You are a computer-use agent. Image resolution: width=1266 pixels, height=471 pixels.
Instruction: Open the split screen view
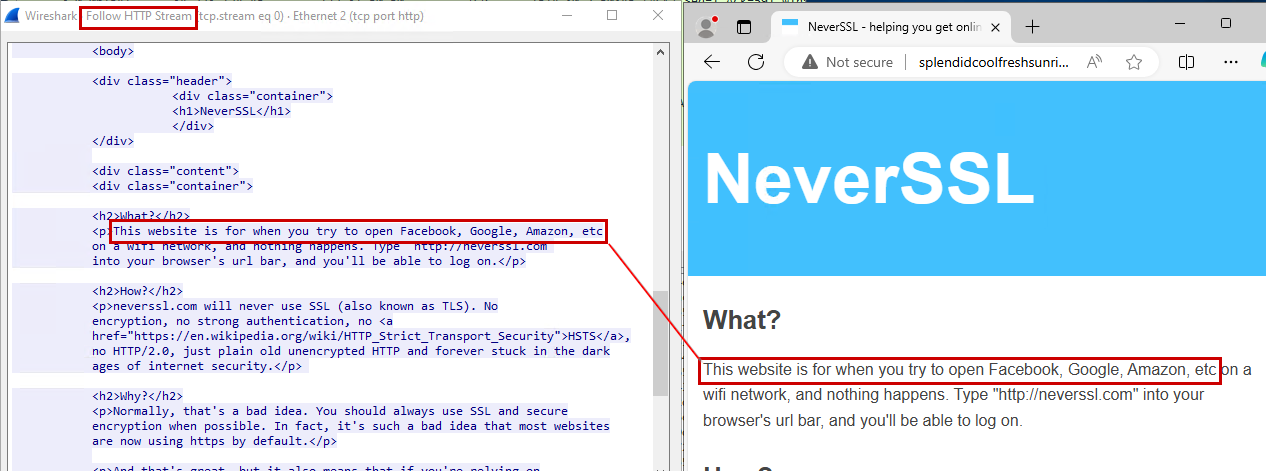click(1186, 62)
